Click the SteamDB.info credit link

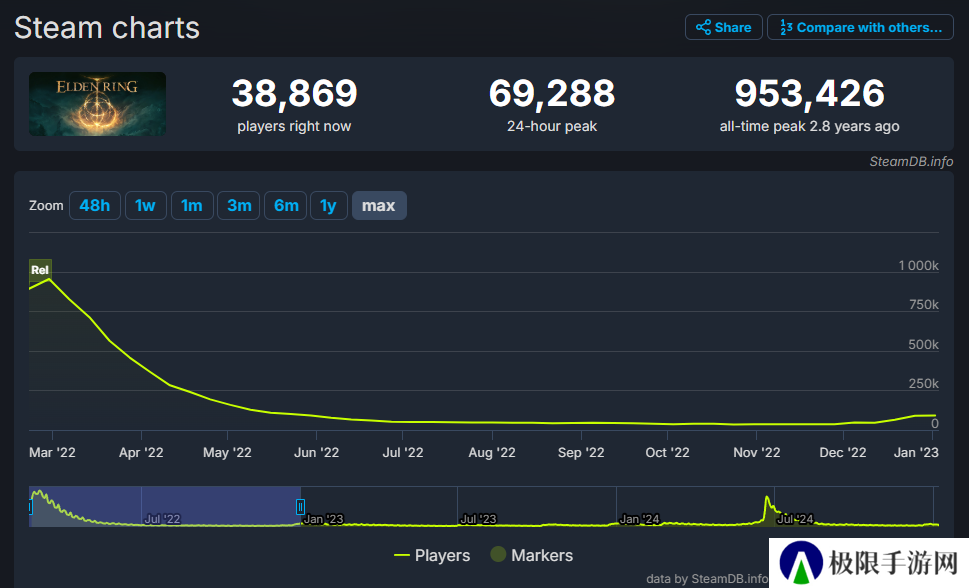(911, 161)
